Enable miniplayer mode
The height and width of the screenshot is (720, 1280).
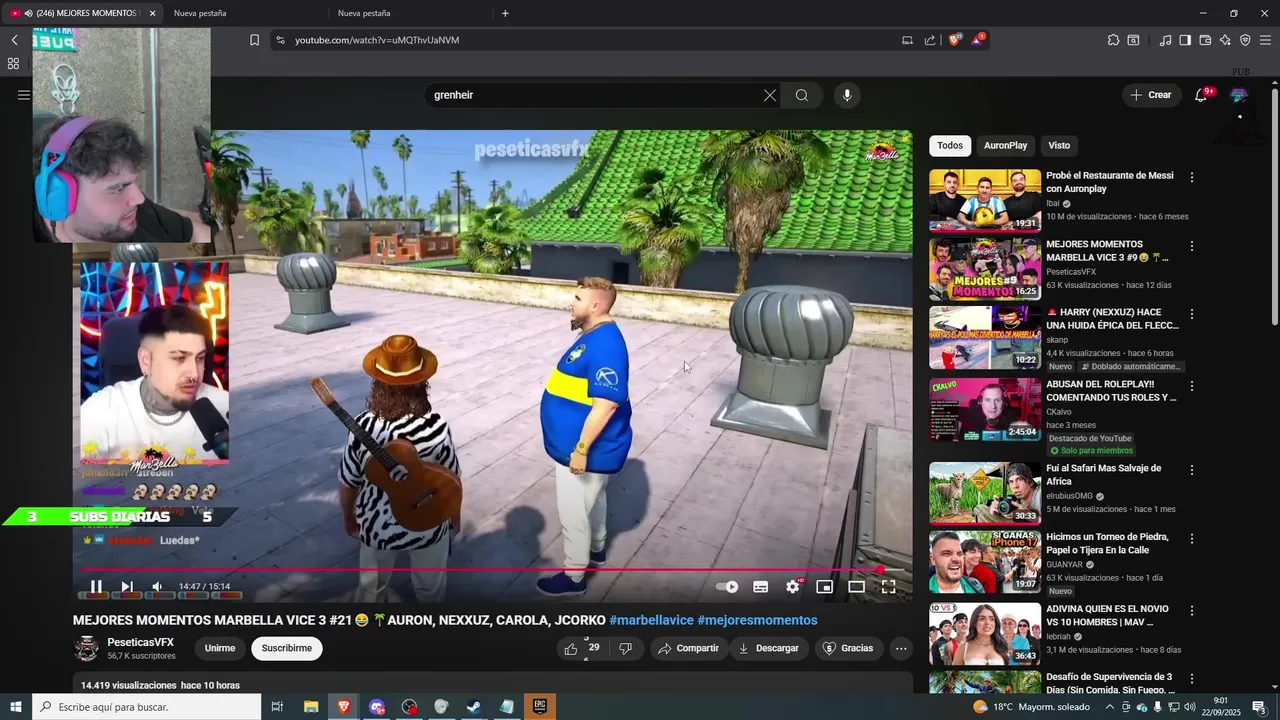pos(825,587)
